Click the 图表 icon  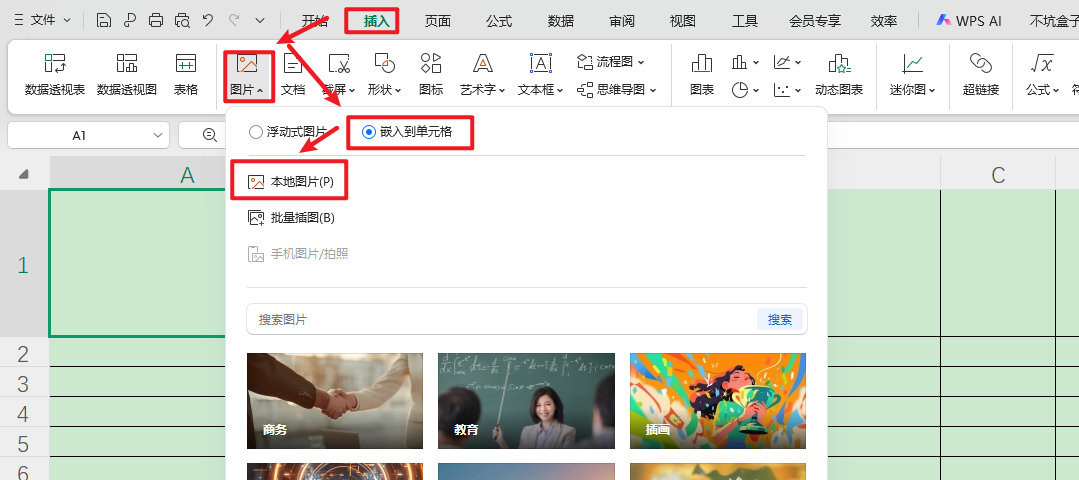[702, 74]
